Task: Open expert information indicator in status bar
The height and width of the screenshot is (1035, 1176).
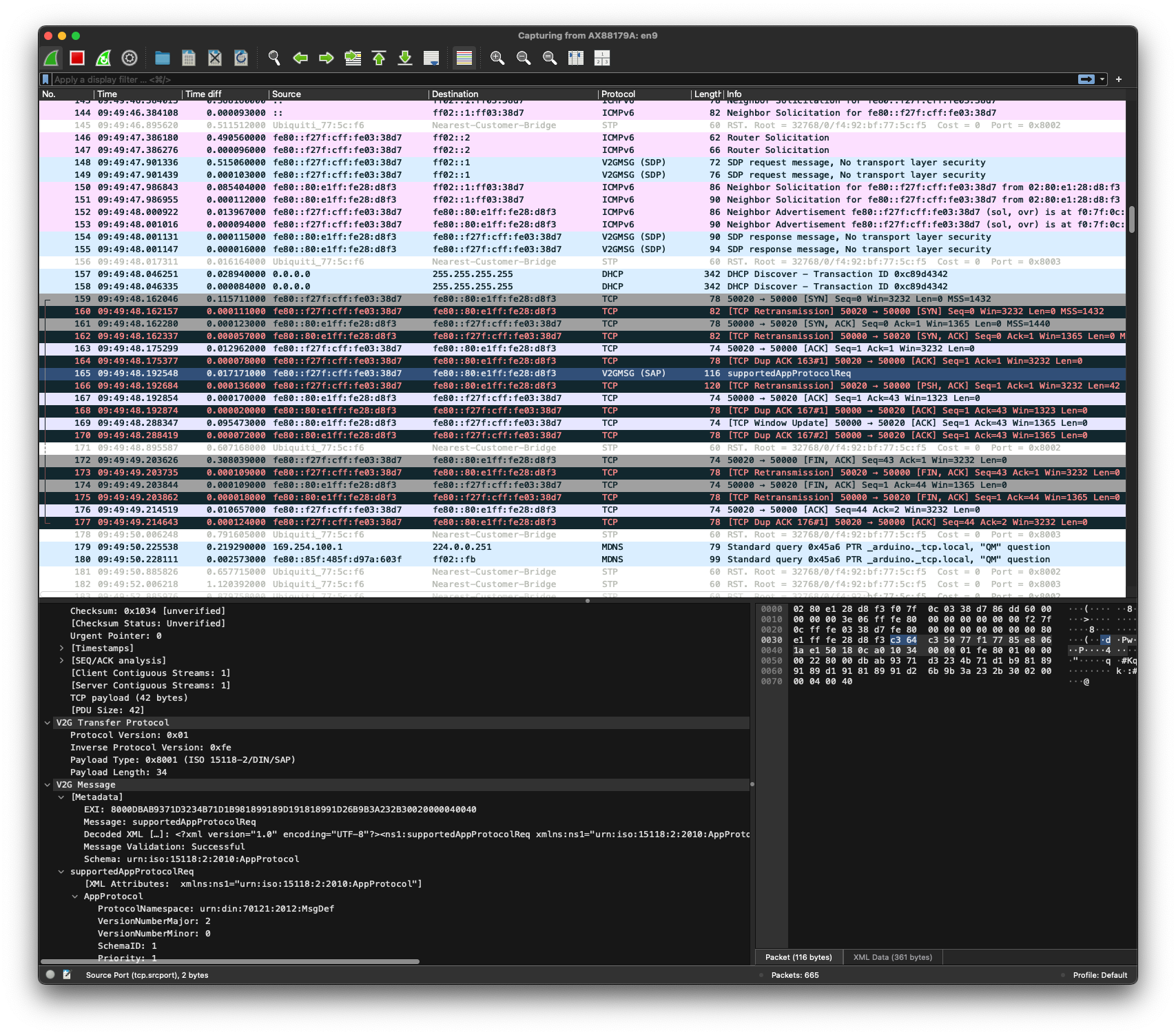Action: (50, 974)
